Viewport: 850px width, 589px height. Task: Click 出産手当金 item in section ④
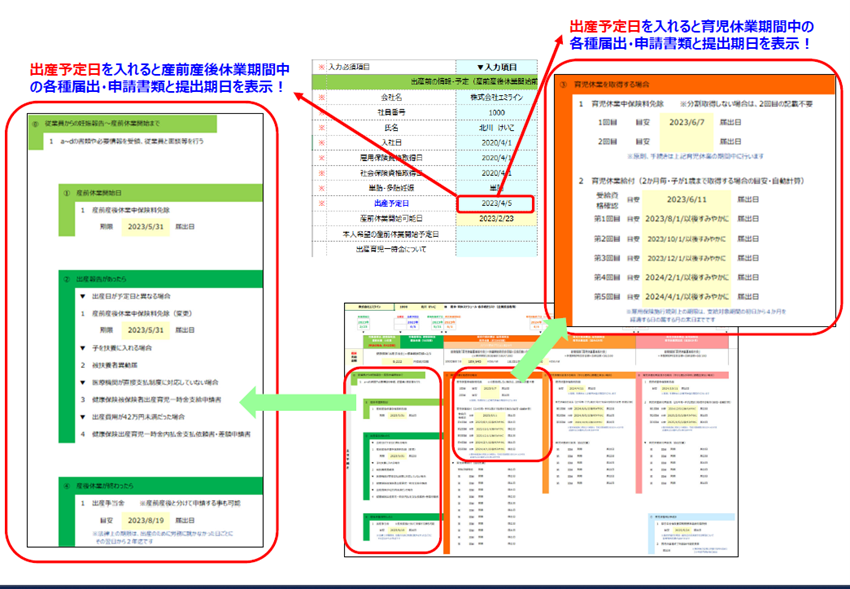point(108,503)
